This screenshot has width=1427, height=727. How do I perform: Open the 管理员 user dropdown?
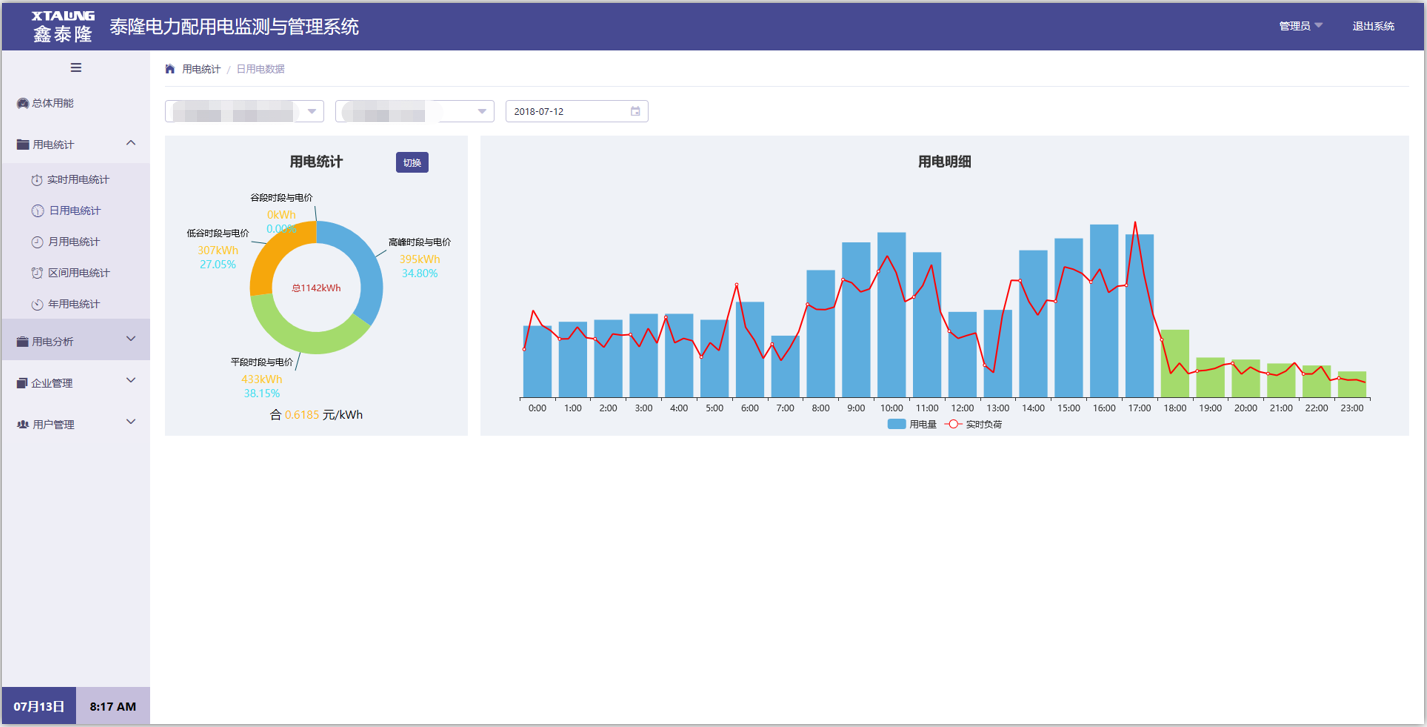[1300, 26]
